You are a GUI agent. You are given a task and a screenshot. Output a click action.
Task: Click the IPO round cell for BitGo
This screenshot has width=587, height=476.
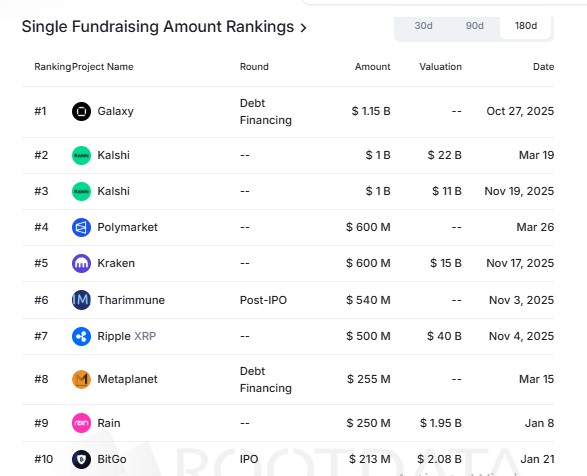tap(249, 459)
